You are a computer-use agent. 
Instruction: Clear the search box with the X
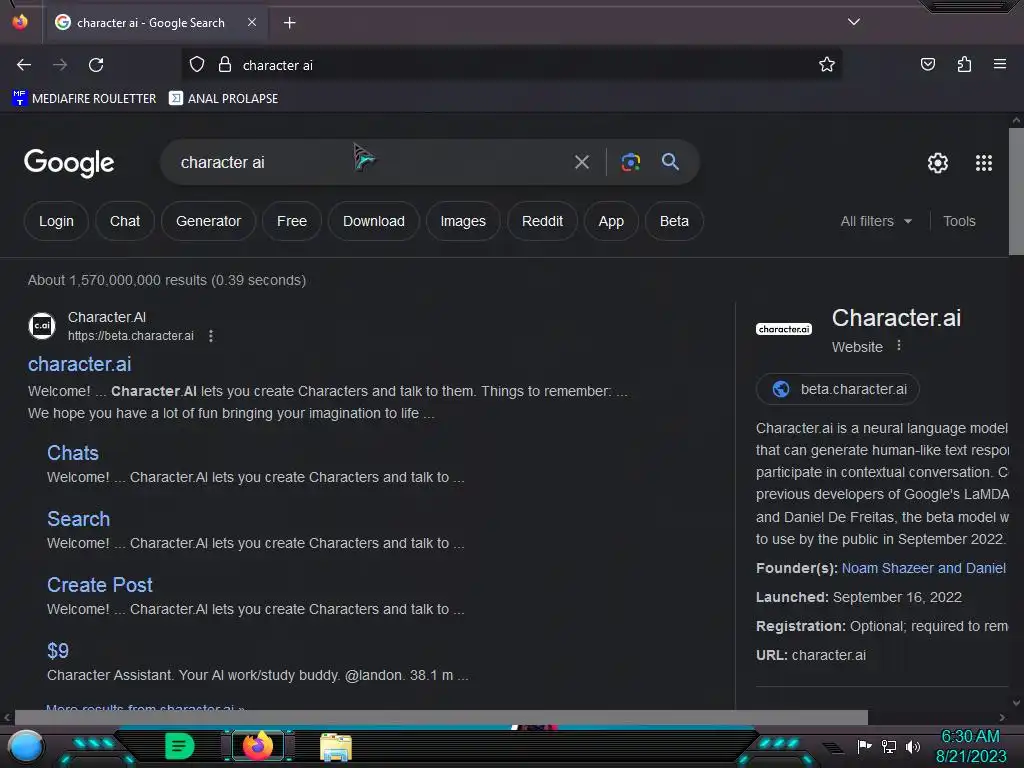coord(581,162)
